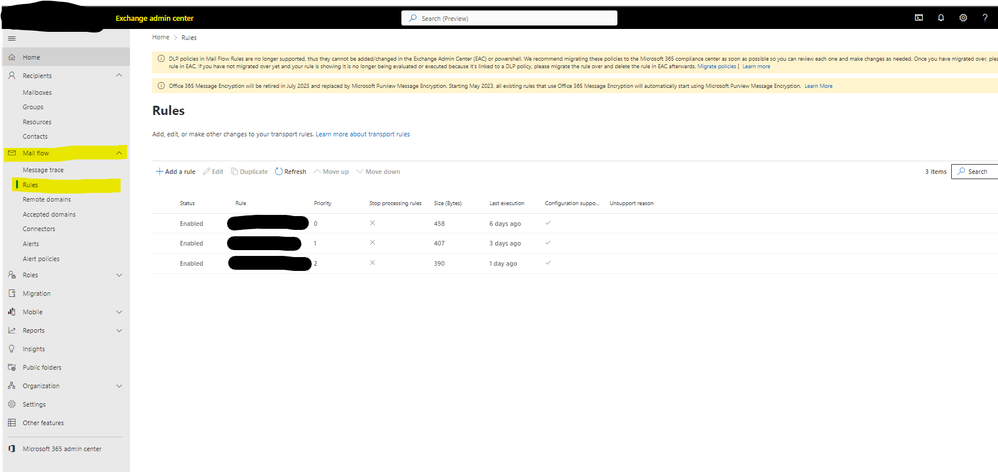Click the magnifier in the rules search box
The height and width of the screenshot is (472, 998).
tap(961, 171)
